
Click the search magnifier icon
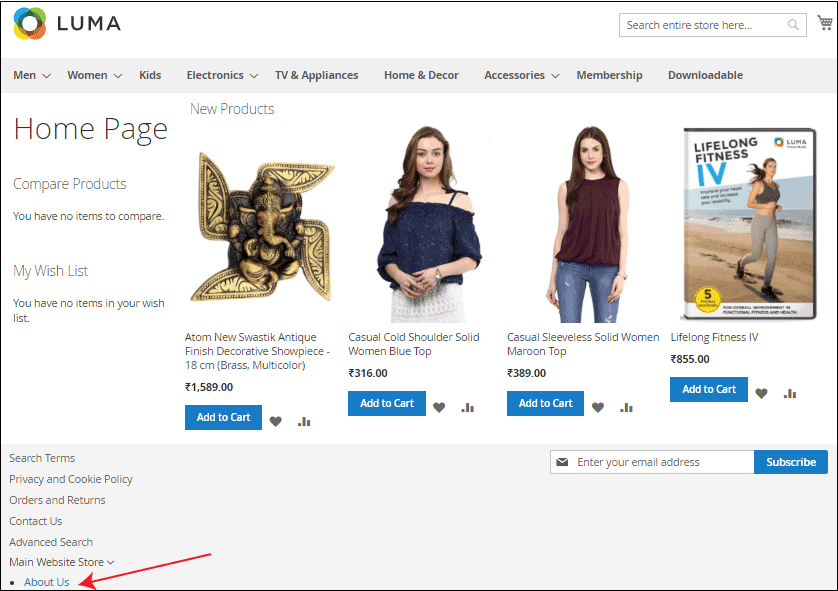(x=793, y=25)
